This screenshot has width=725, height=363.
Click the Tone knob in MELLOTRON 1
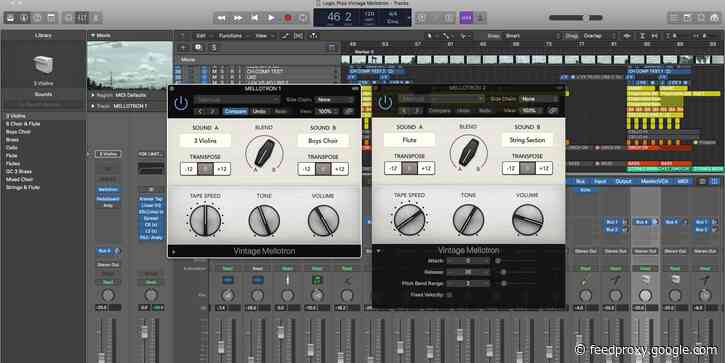click(264, 220)
